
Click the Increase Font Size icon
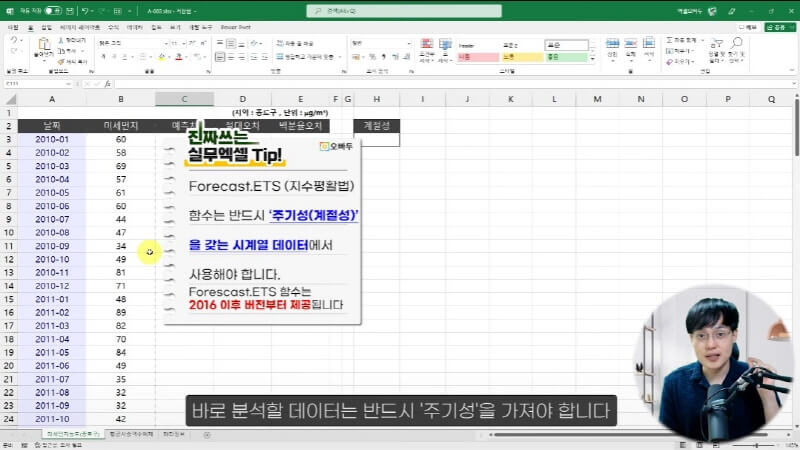pos(193,43)
